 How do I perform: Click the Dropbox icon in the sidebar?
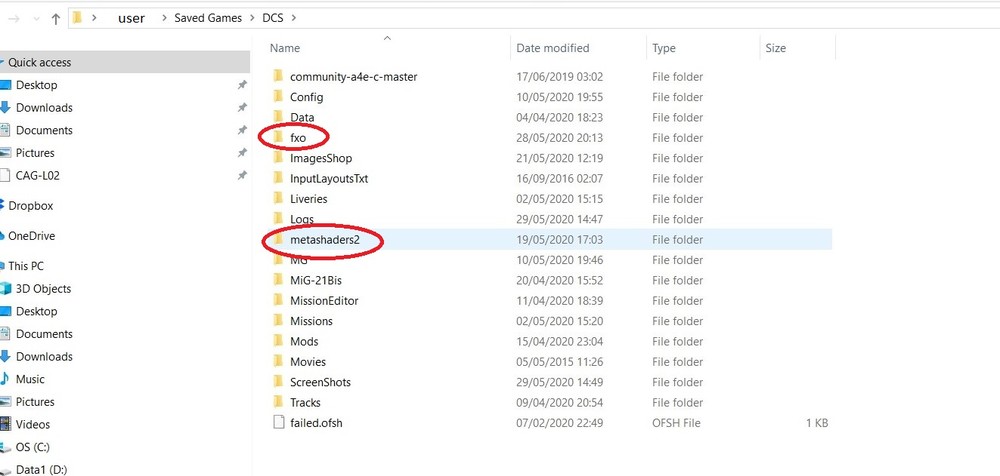click(5, 206)
